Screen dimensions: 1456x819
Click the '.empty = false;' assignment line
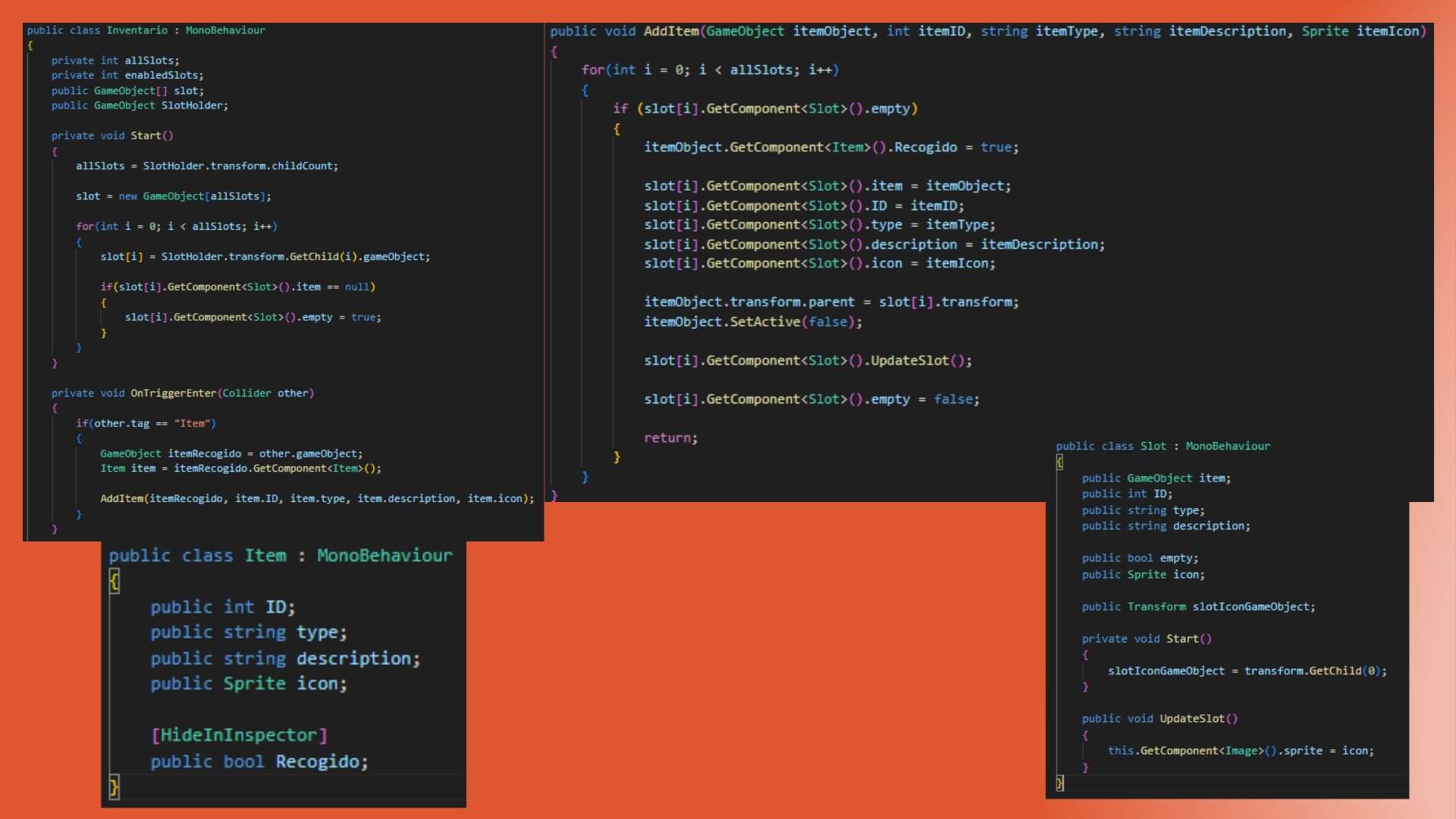click(812, 399)
